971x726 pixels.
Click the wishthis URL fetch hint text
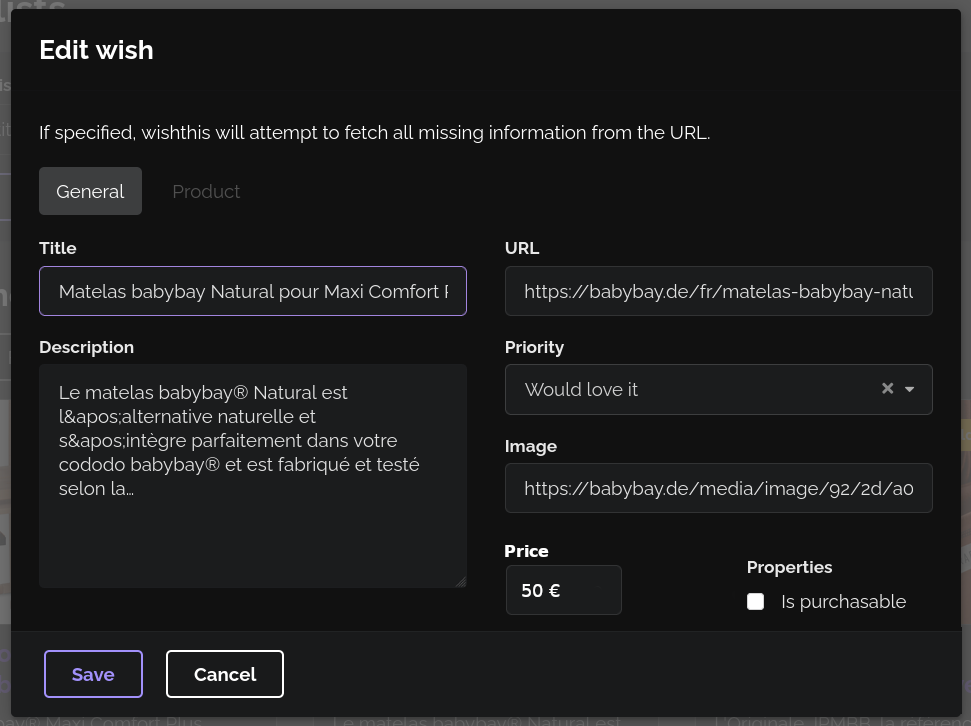coord(374,132)
